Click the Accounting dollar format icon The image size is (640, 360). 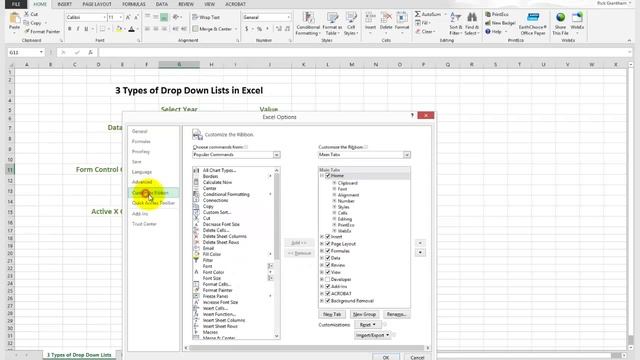(x=247, y=29)
